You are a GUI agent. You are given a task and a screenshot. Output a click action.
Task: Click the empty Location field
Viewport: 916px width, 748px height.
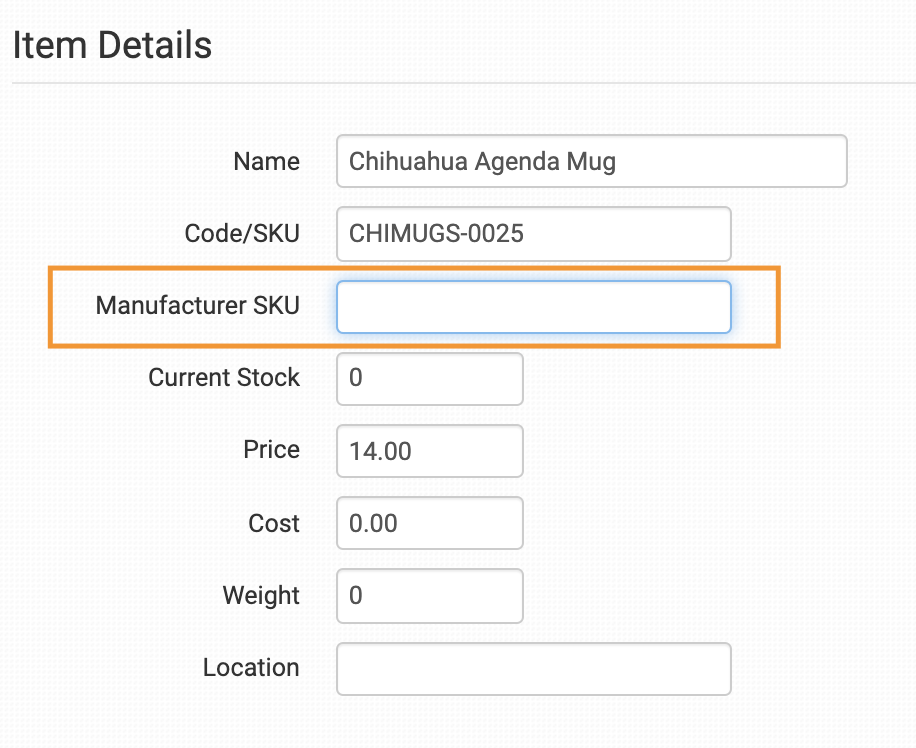[x=534, y=668]
